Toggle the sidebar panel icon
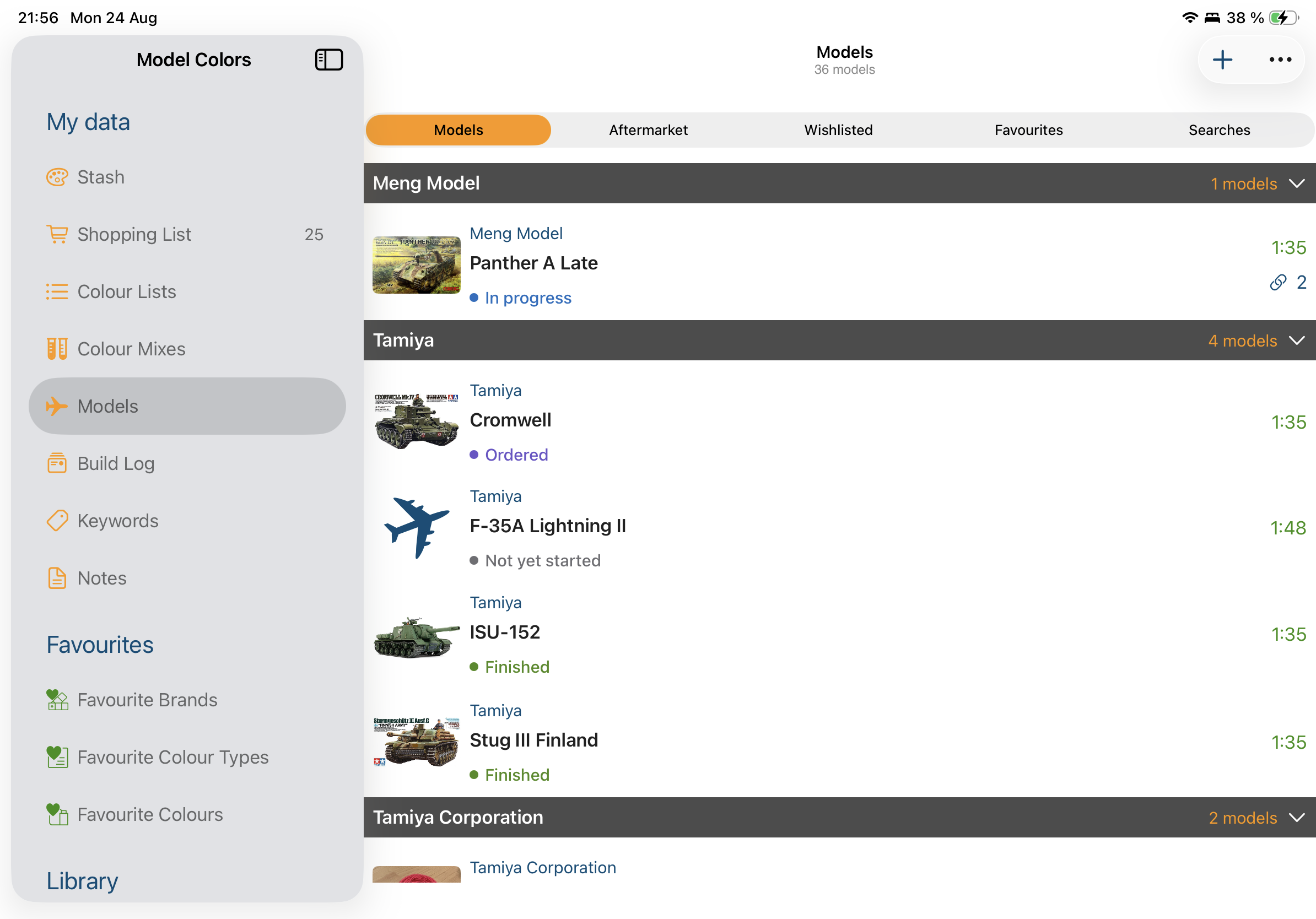 pyautogui.click(x=329, y=60)
